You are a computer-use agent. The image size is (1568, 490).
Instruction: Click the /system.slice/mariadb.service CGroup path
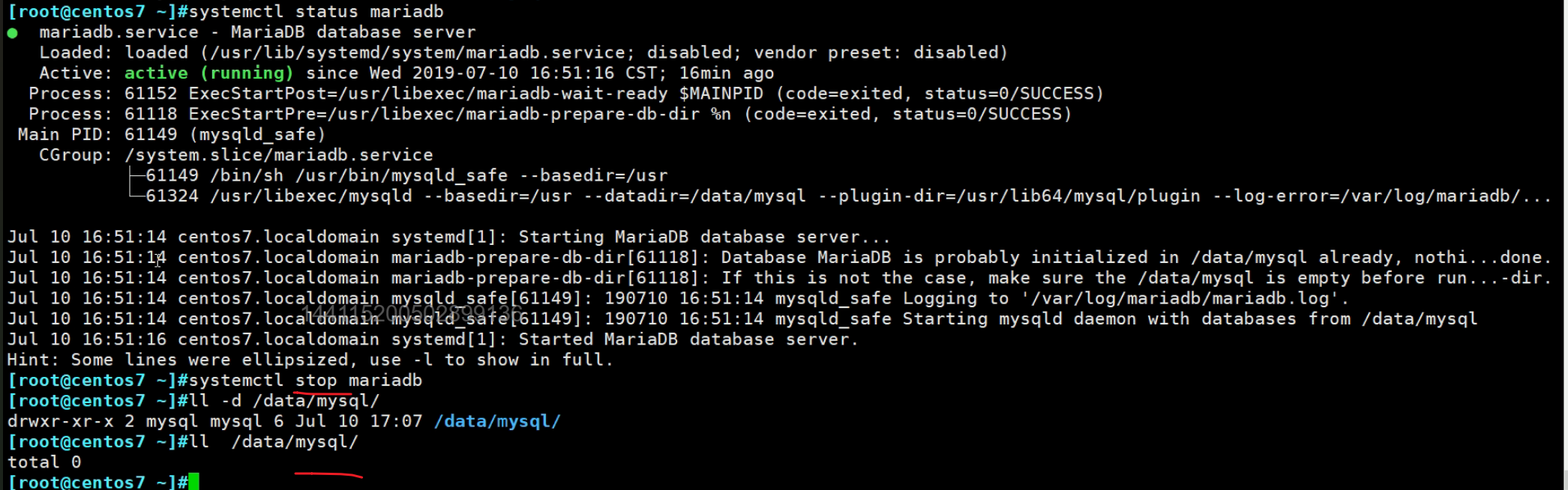pyautogui.click(x=278, y=155)
